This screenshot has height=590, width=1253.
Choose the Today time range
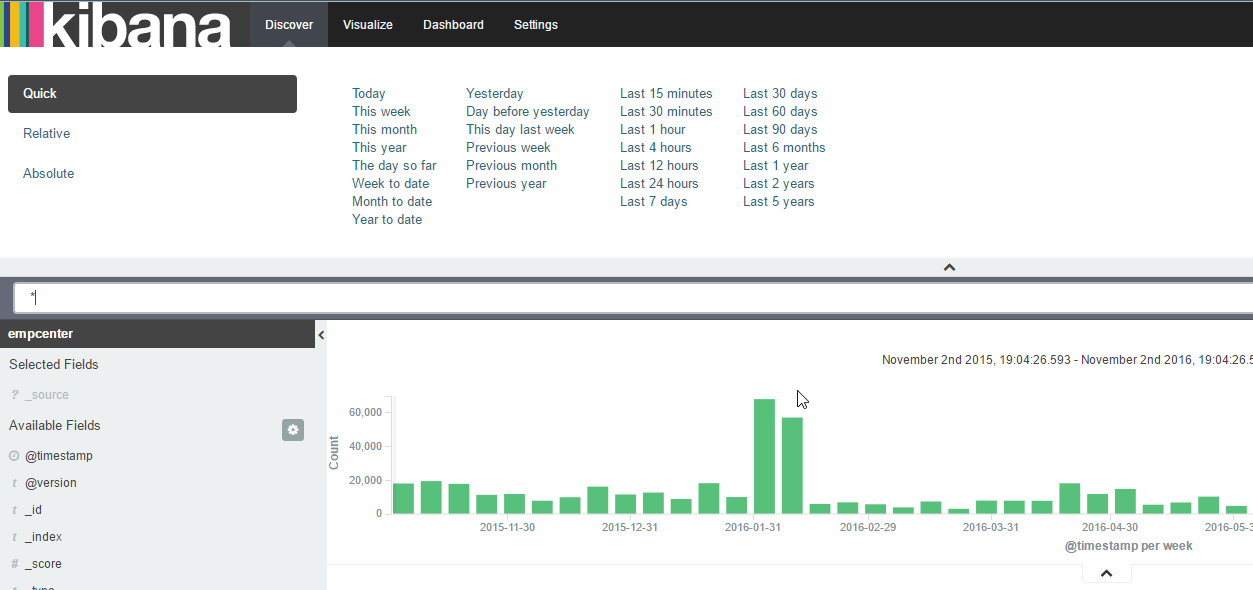(369, 94)
